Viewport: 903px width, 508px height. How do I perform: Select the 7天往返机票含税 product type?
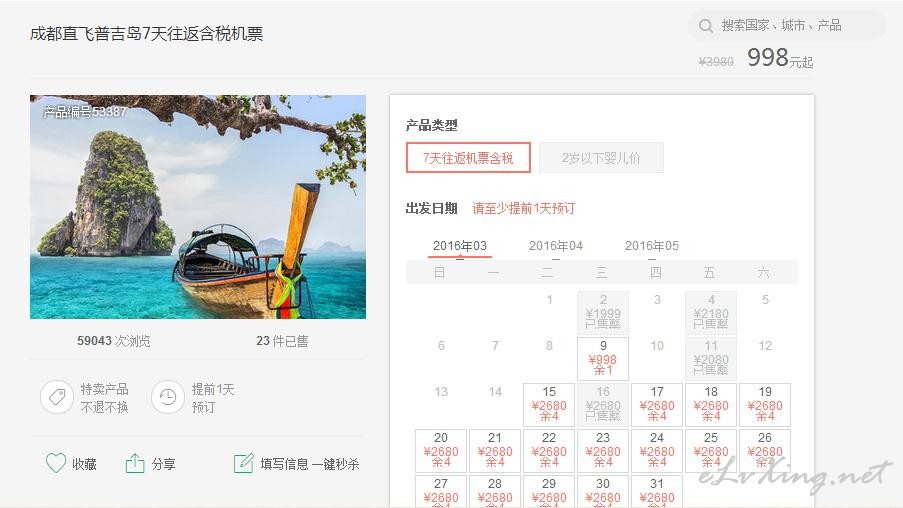468,158
